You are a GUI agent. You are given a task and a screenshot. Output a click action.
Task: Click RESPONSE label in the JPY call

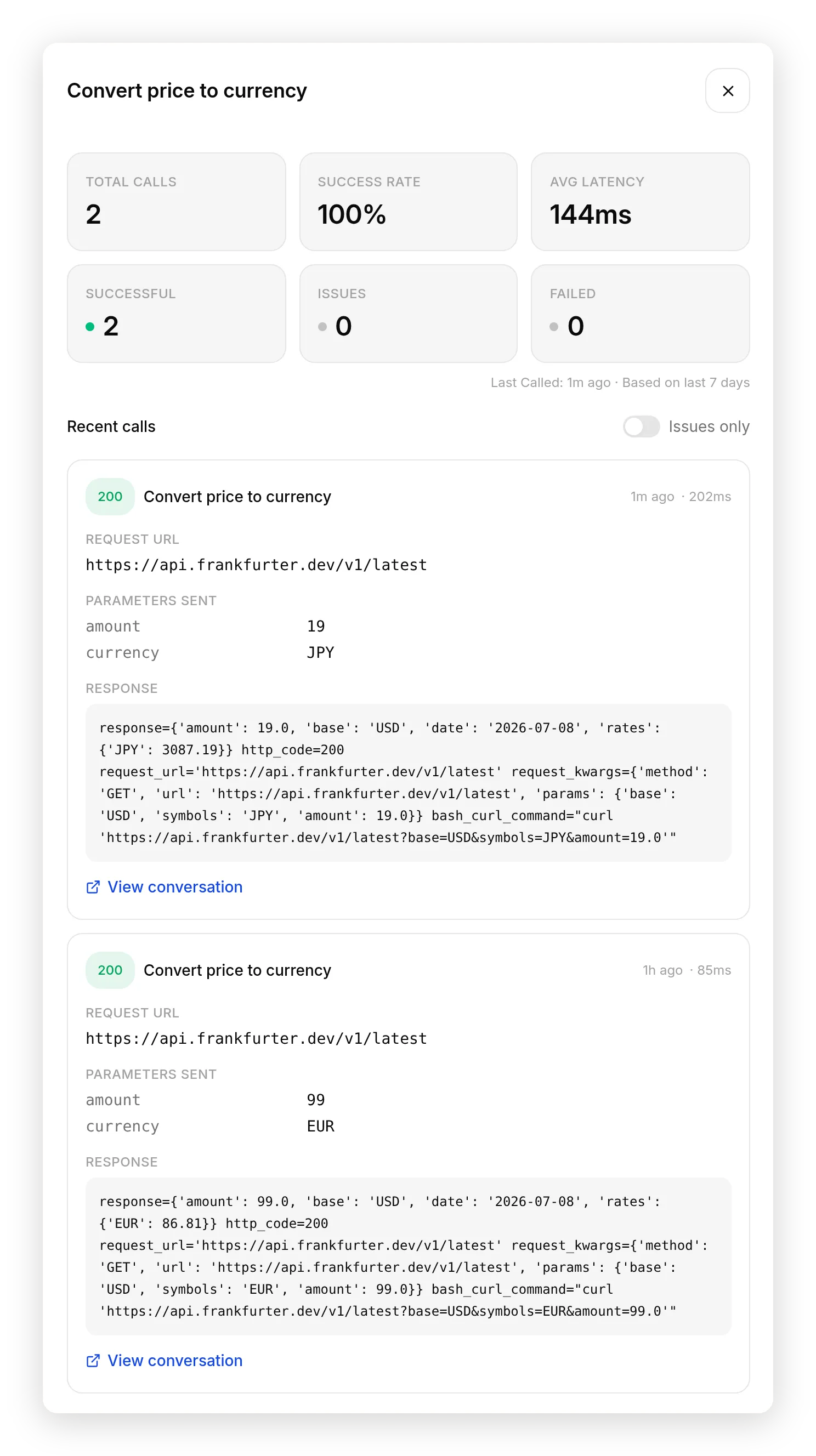click(122, 689)
